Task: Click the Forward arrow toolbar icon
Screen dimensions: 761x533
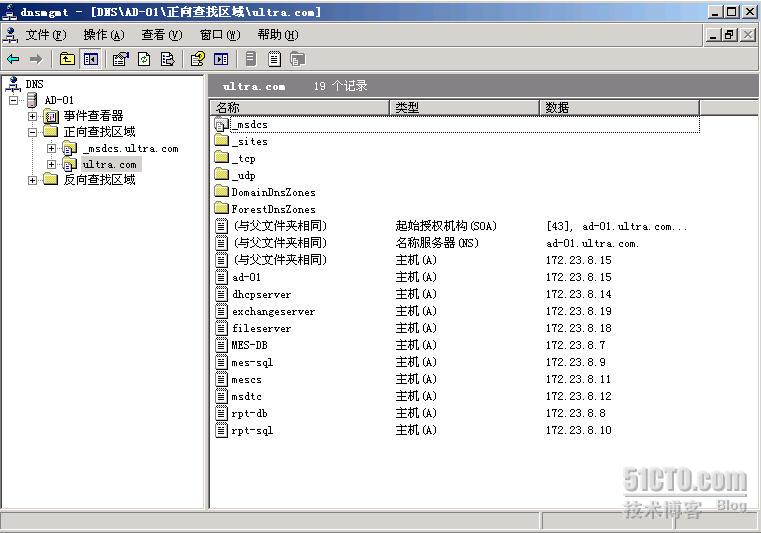Action: [x=36, y=59]
